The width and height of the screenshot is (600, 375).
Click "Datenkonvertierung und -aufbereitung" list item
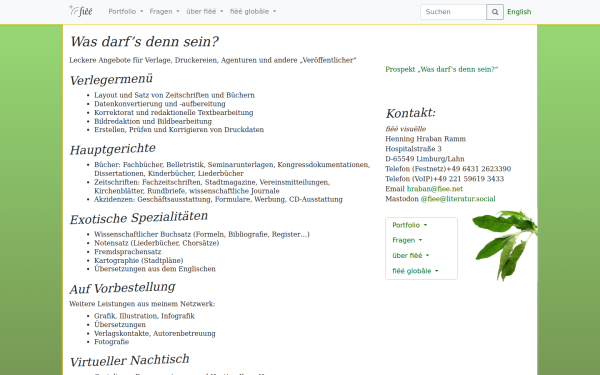click(160, 104)
